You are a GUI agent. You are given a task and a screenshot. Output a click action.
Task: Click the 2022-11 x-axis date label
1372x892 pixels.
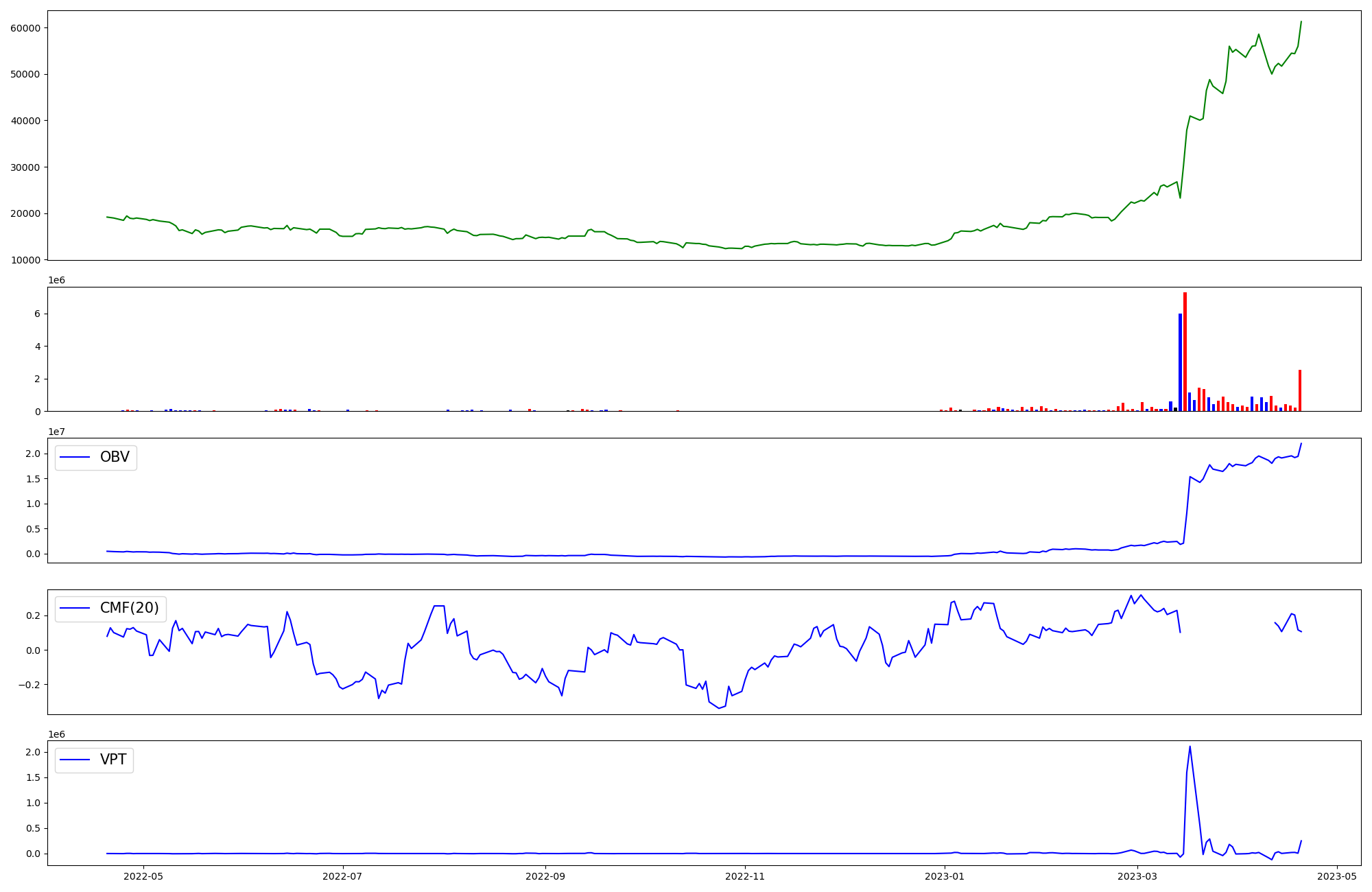[x=744, y=876]
